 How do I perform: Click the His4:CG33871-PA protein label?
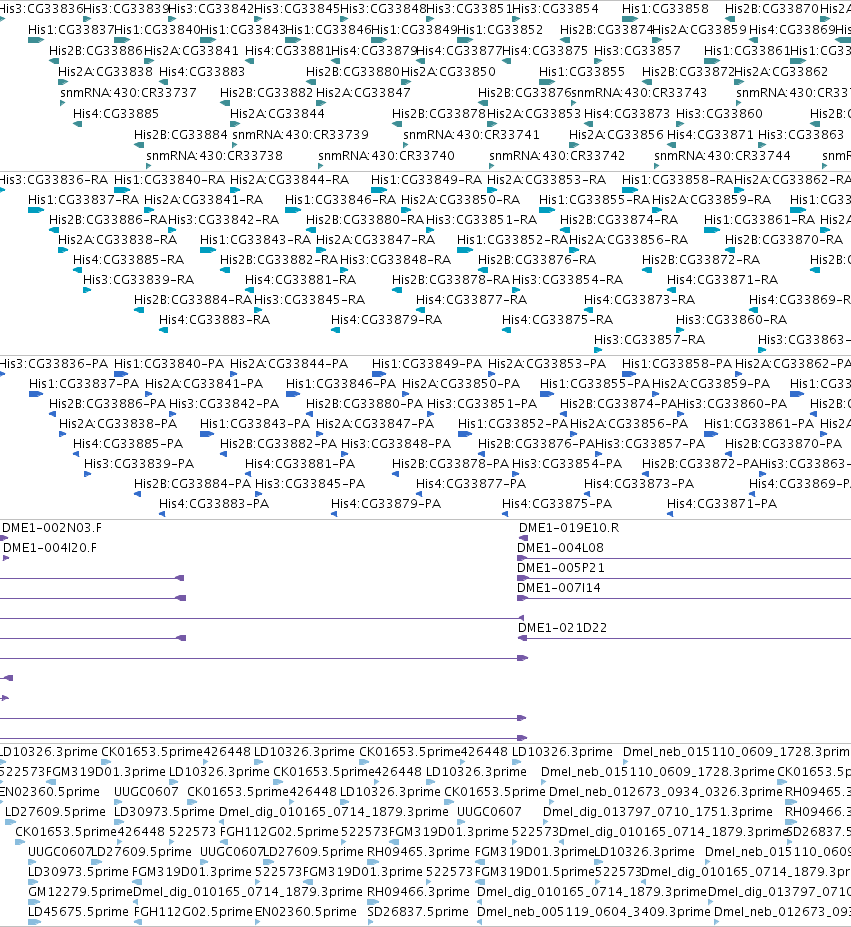(x=722, y=504)
